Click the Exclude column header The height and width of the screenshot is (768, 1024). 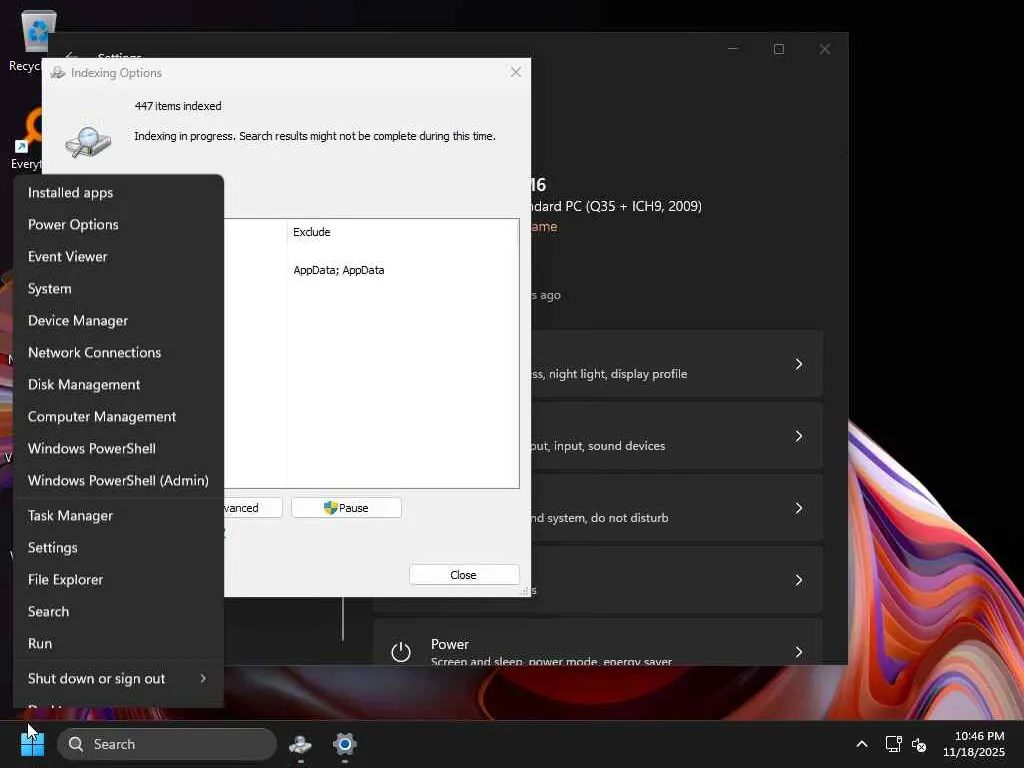click(x=402, y=232)
